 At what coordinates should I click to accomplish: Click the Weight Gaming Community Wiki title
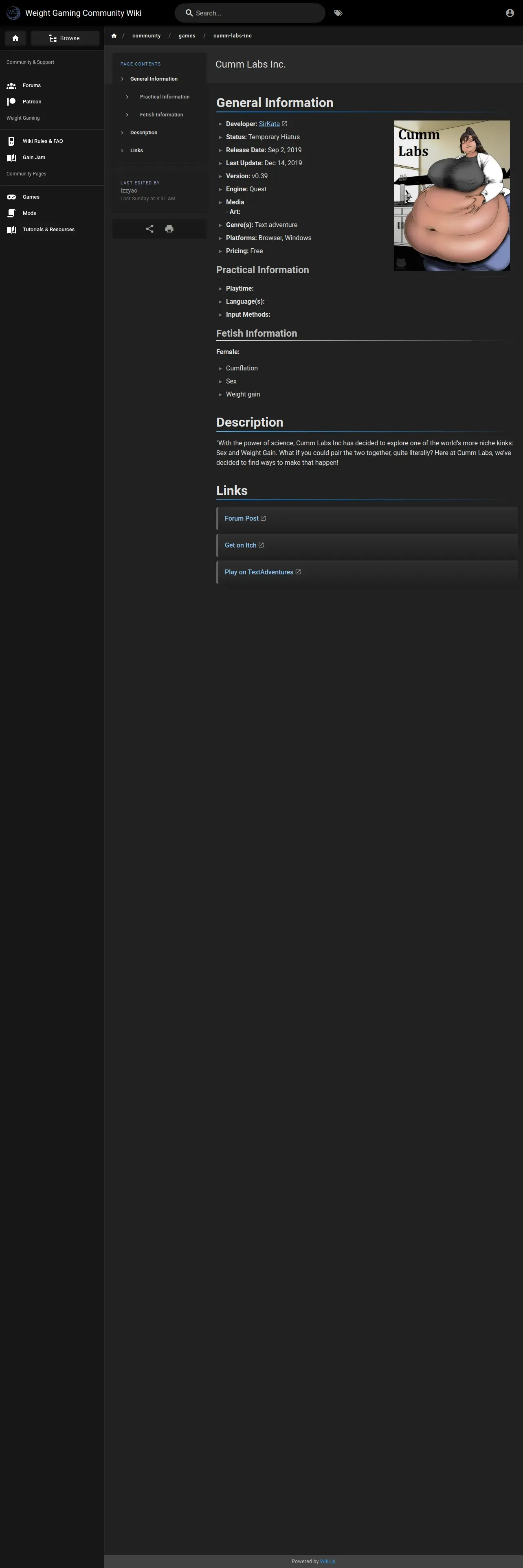pyautogui.click(x=84, y=13)
